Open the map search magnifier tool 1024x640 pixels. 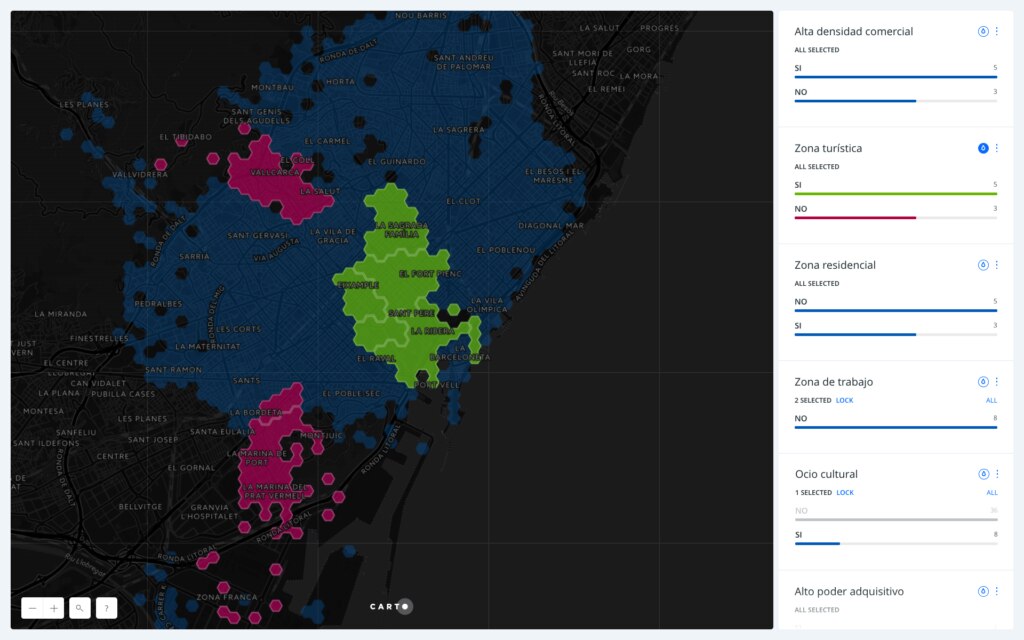pos(80,608)
